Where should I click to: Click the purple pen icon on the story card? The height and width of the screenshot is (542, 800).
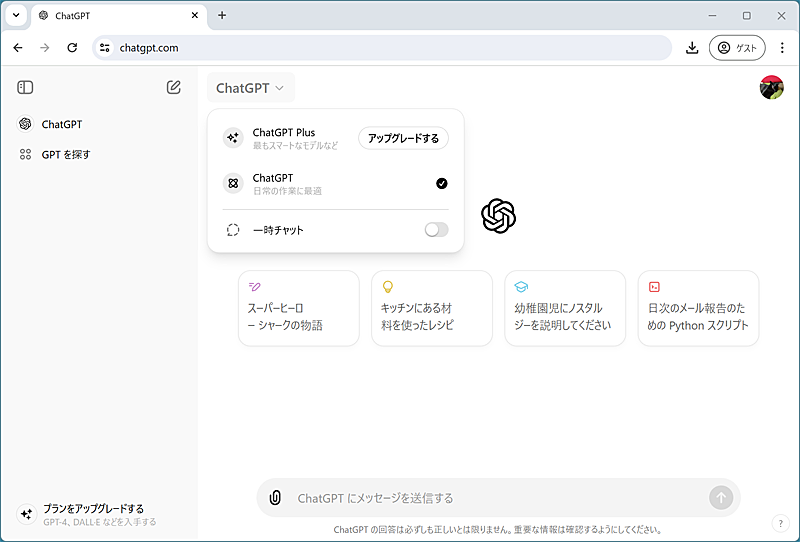pyautogui.click(x=254, y=286)
